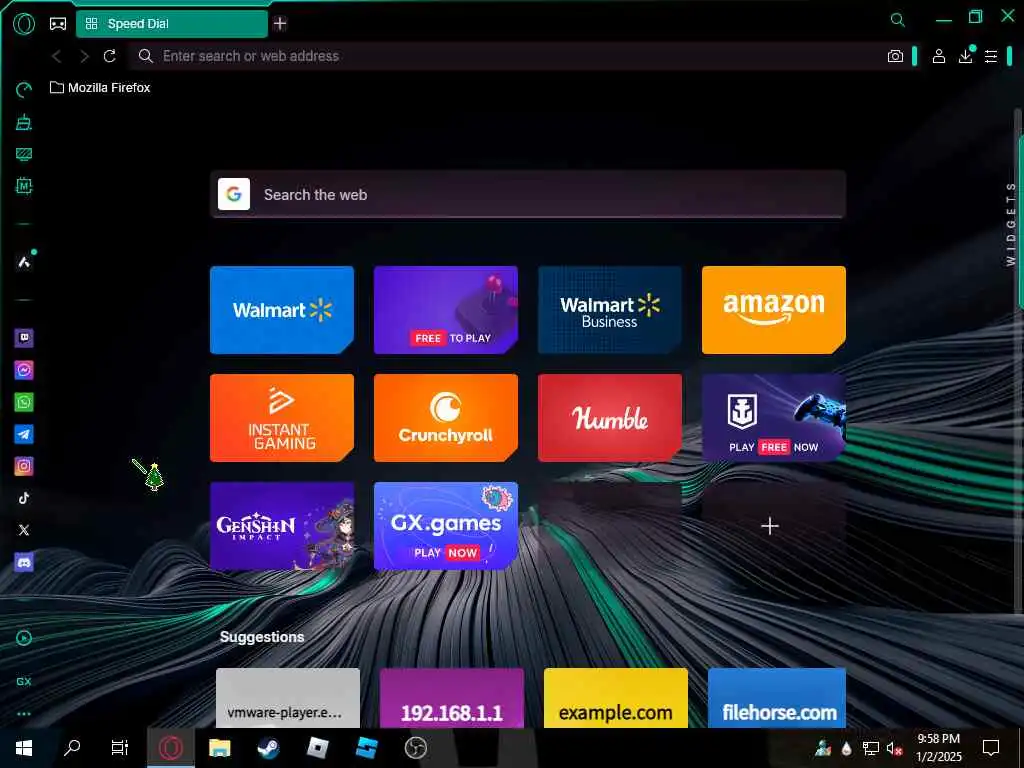
Task: Open the vmware-player suggestion tile
Action: (x=287, y=697)
